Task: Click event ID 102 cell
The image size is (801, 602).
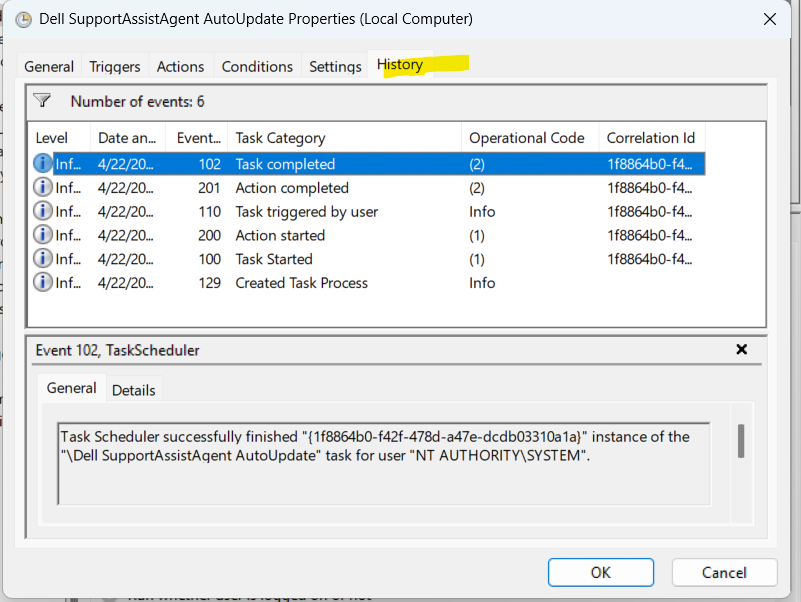Action: coord(209,164)
